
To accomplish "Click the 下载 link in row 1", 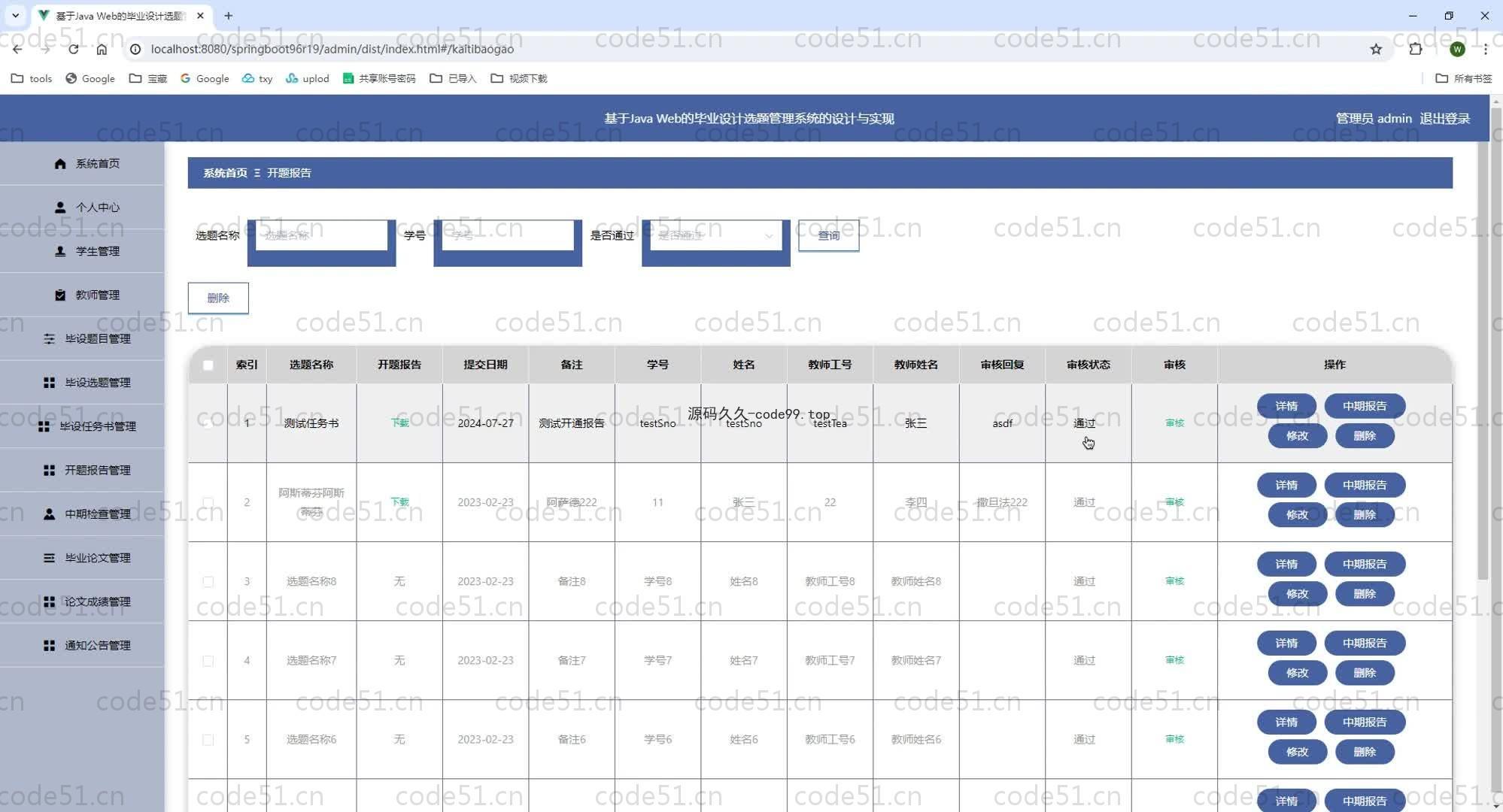I will pos(399,423).
